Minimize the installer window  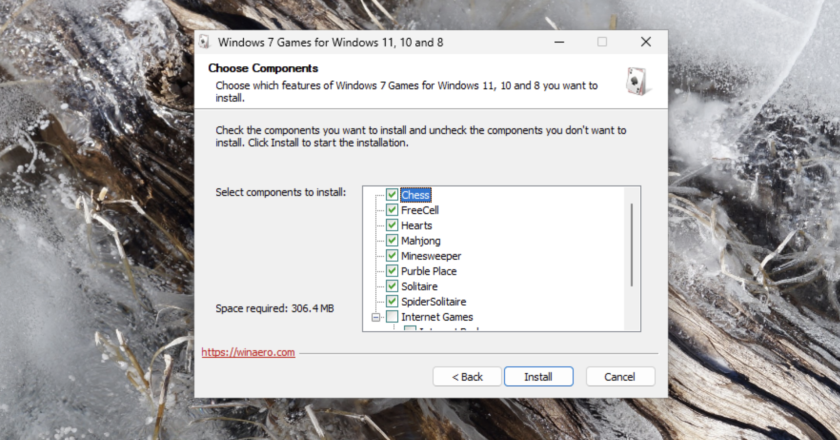(x=559, y=42)
